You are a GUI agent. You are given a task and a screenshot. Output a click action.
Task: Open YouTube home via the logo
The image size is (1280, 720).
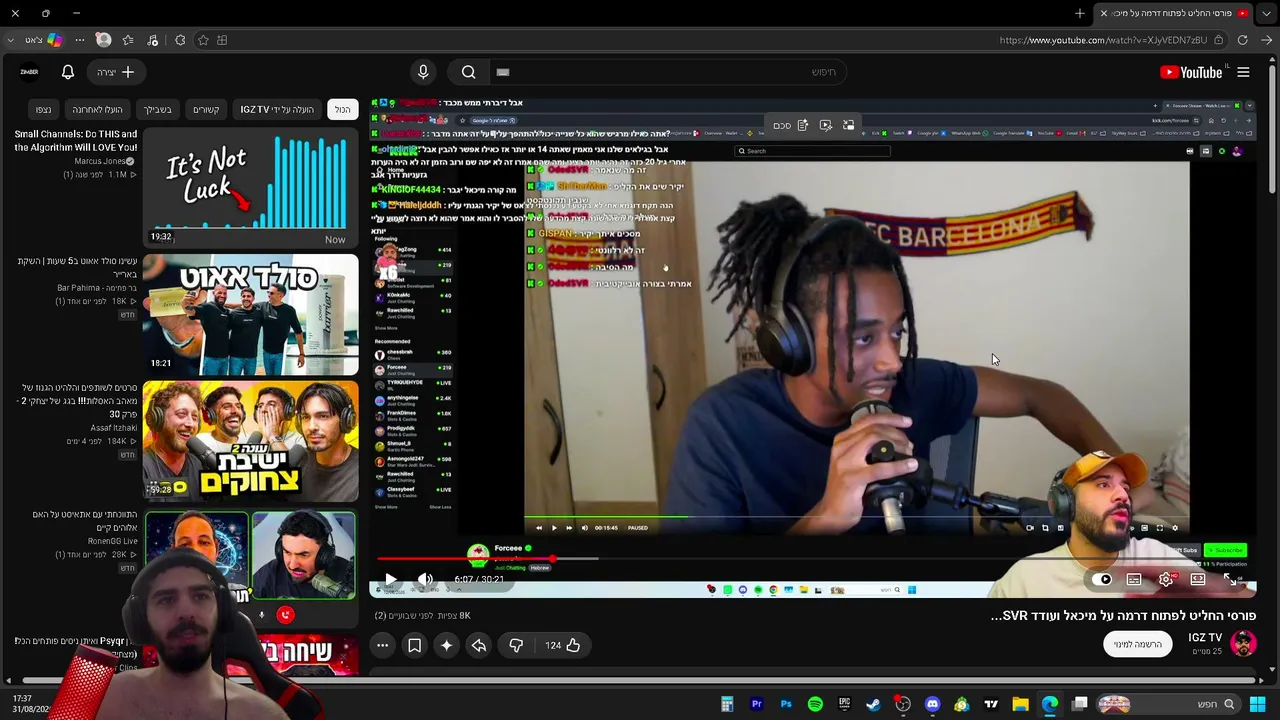tap(1191, 72)
